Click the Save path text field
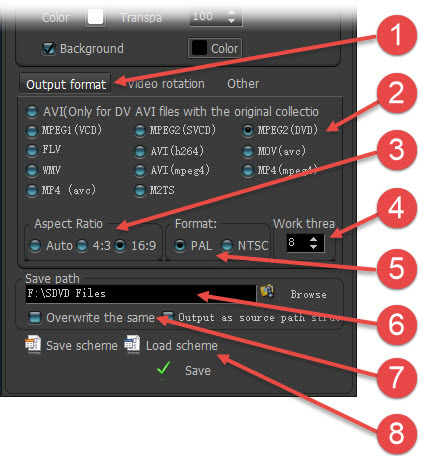The height and width of the screenshot is (456, 423). (x=141, y=294)
